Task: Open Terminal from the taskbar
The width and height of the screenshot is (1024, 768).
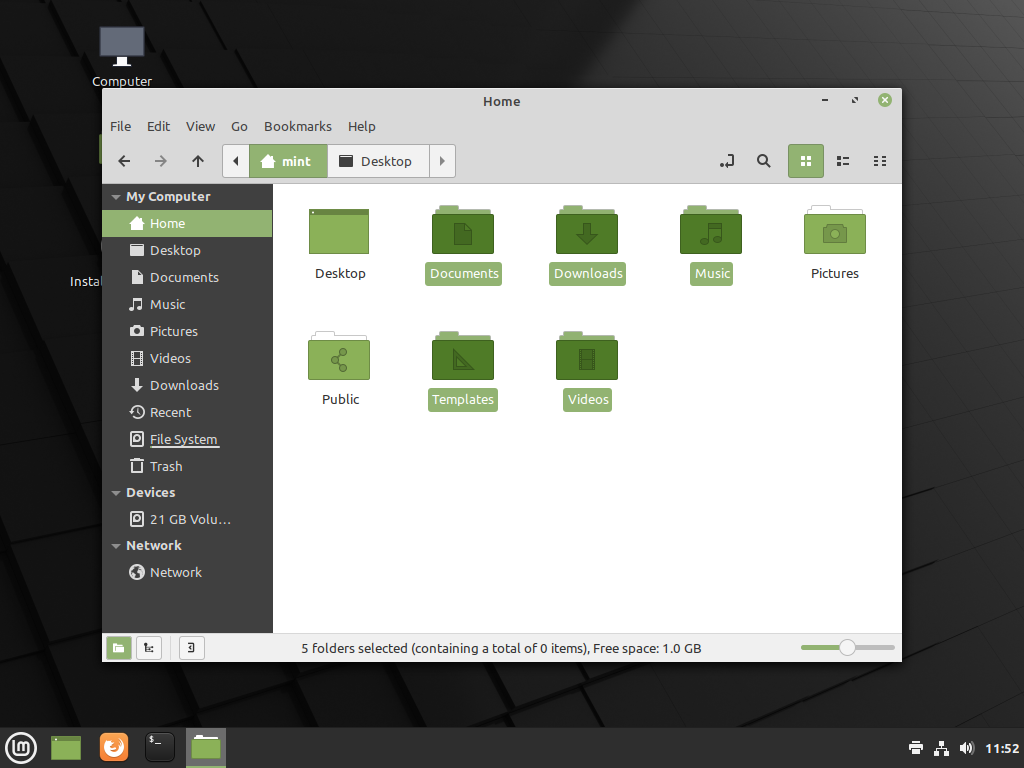Action: coord(160,747)
